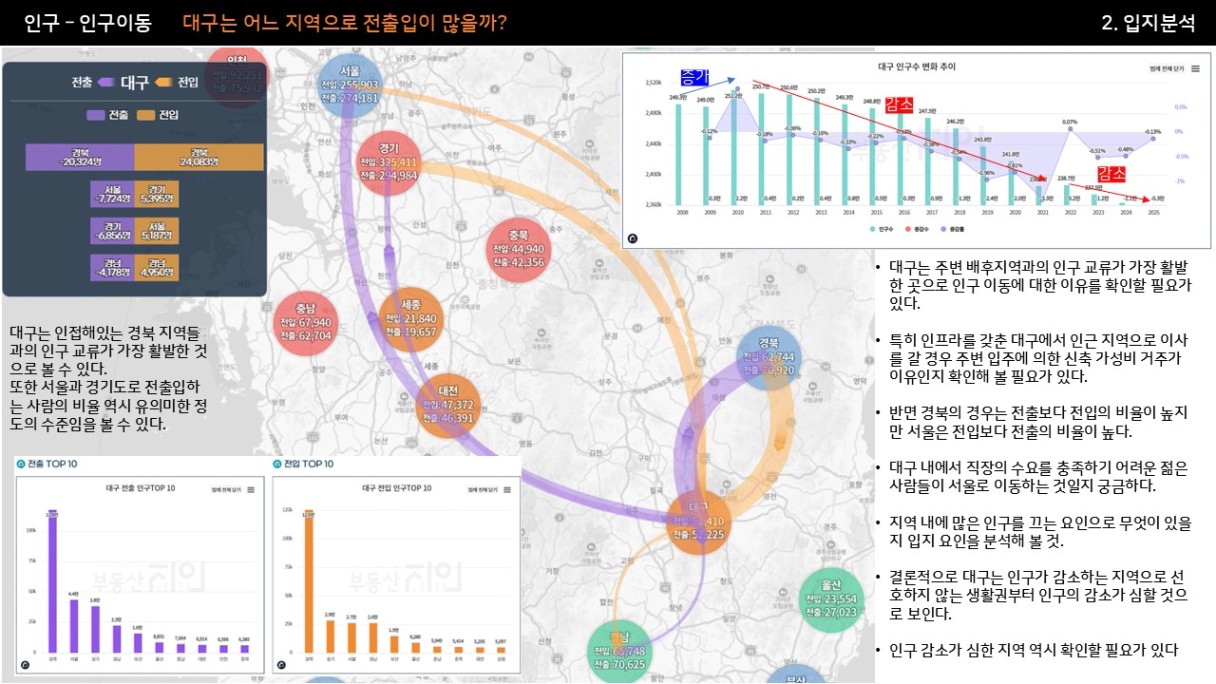Viewport: 1216px width, 684px height.
Task: Click the 2025 label on the trend chart axis
Action: 1153,213
